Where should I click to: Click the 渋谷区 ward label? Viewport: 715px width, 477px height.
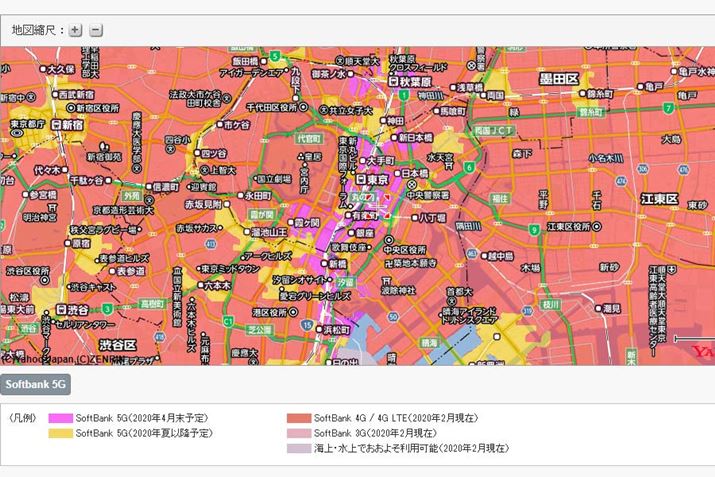pos(117,344)
